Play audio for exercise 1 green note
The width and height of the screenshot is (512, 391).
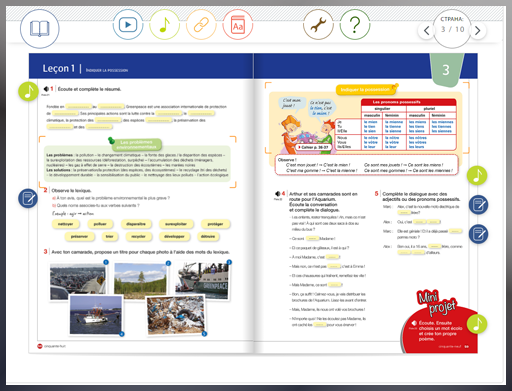[x=28, y=91]
